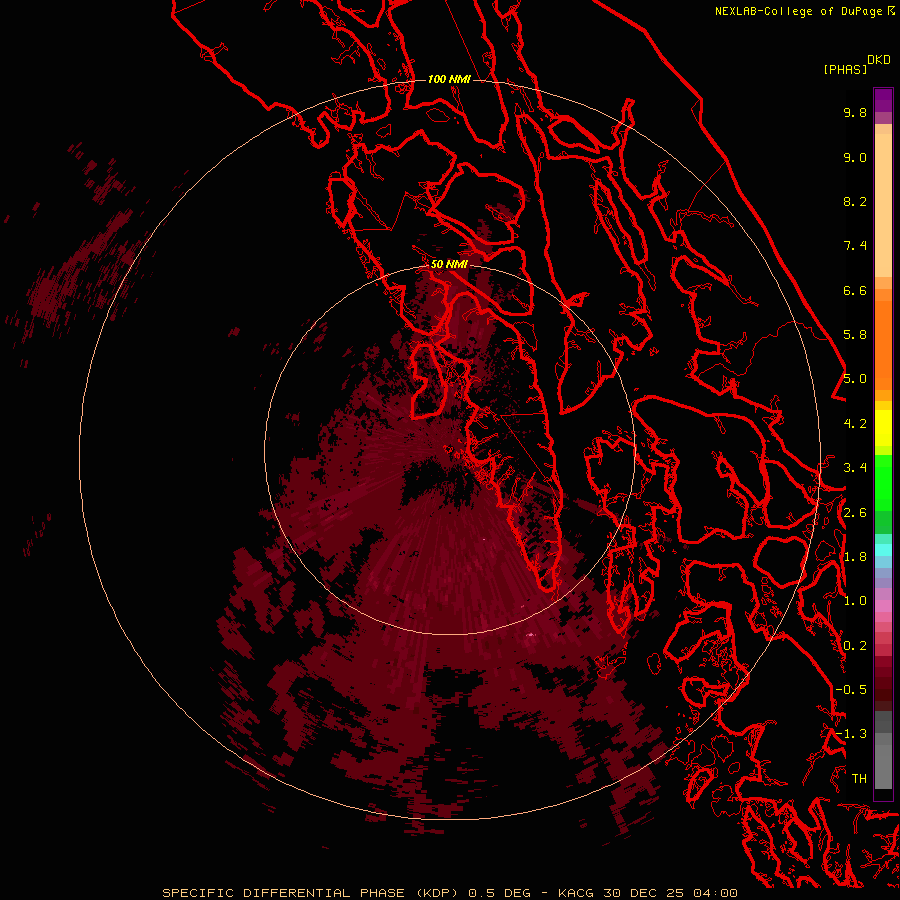Click the gray bottom segment of color scale
The width and height of the screenshot is (900, 900).
pos(883,763)
